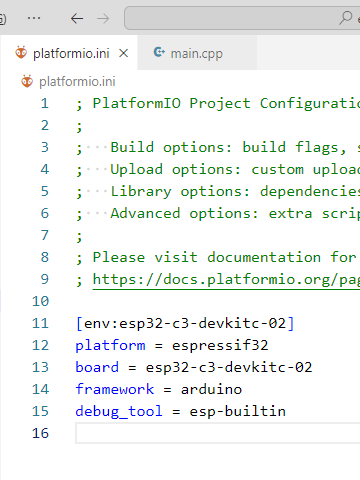This screenshot has width=360, height=480.
Task: Click the framework key on line 14
Action: (x=115, y=389)
